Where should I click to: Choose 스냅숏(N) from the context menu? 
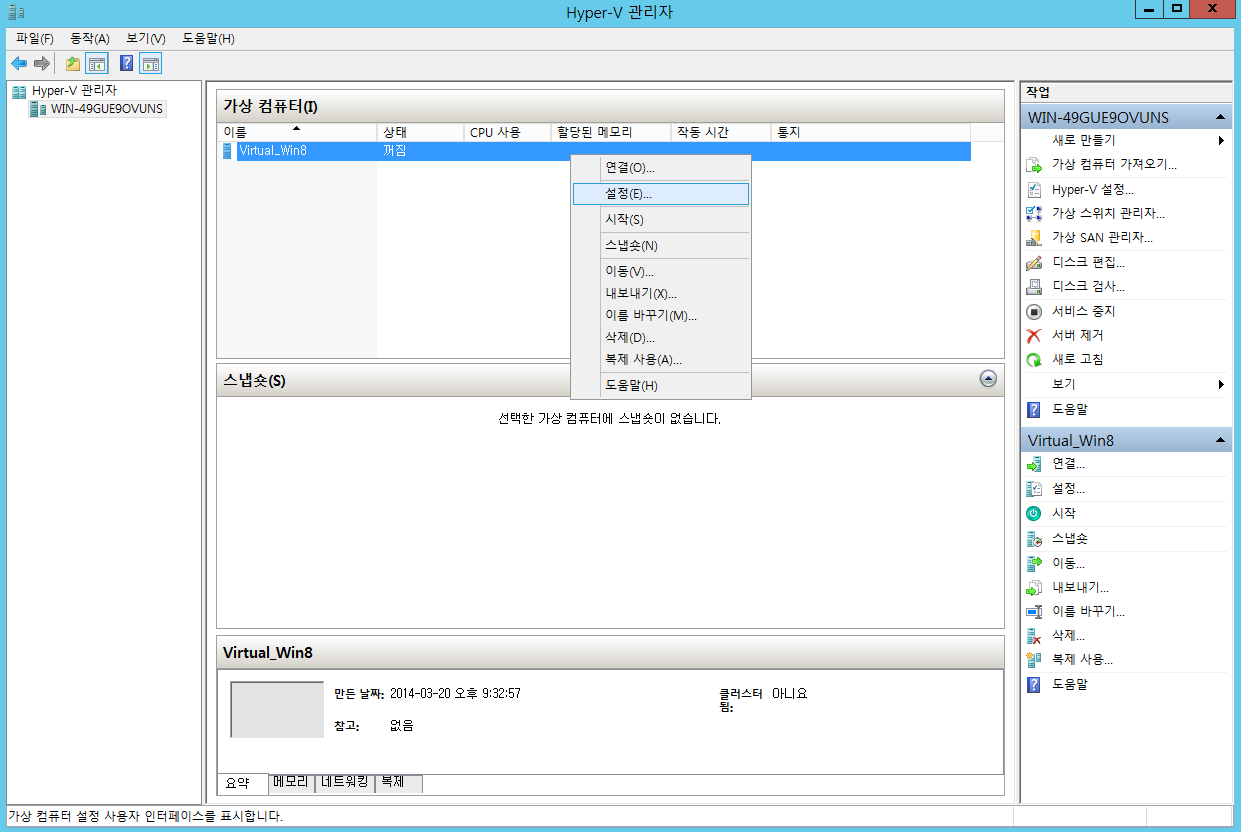[x=660, y=246]
